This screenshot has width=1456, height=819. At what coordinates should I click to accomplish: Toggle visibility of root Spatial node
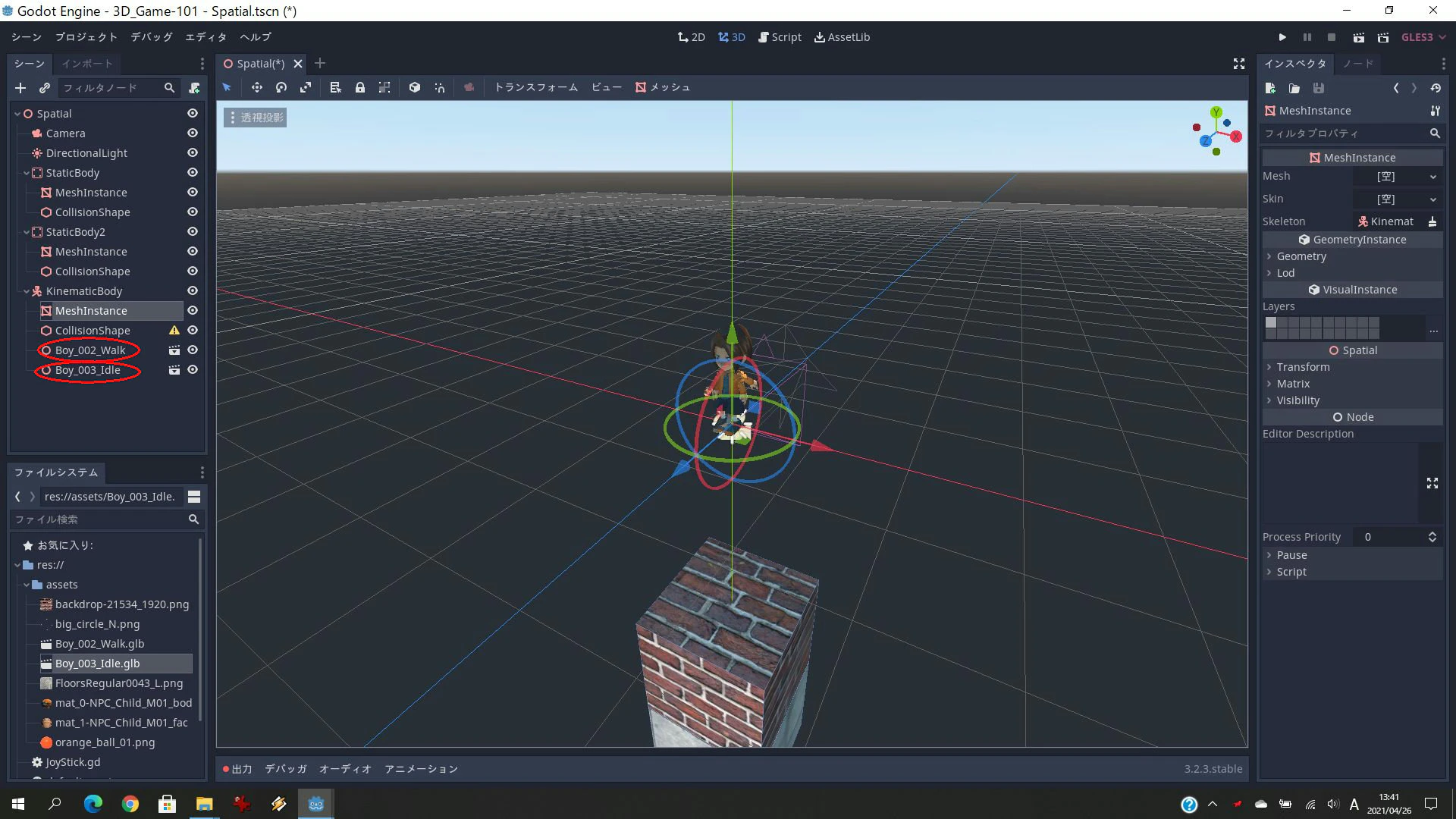click(x=193, y=114)
